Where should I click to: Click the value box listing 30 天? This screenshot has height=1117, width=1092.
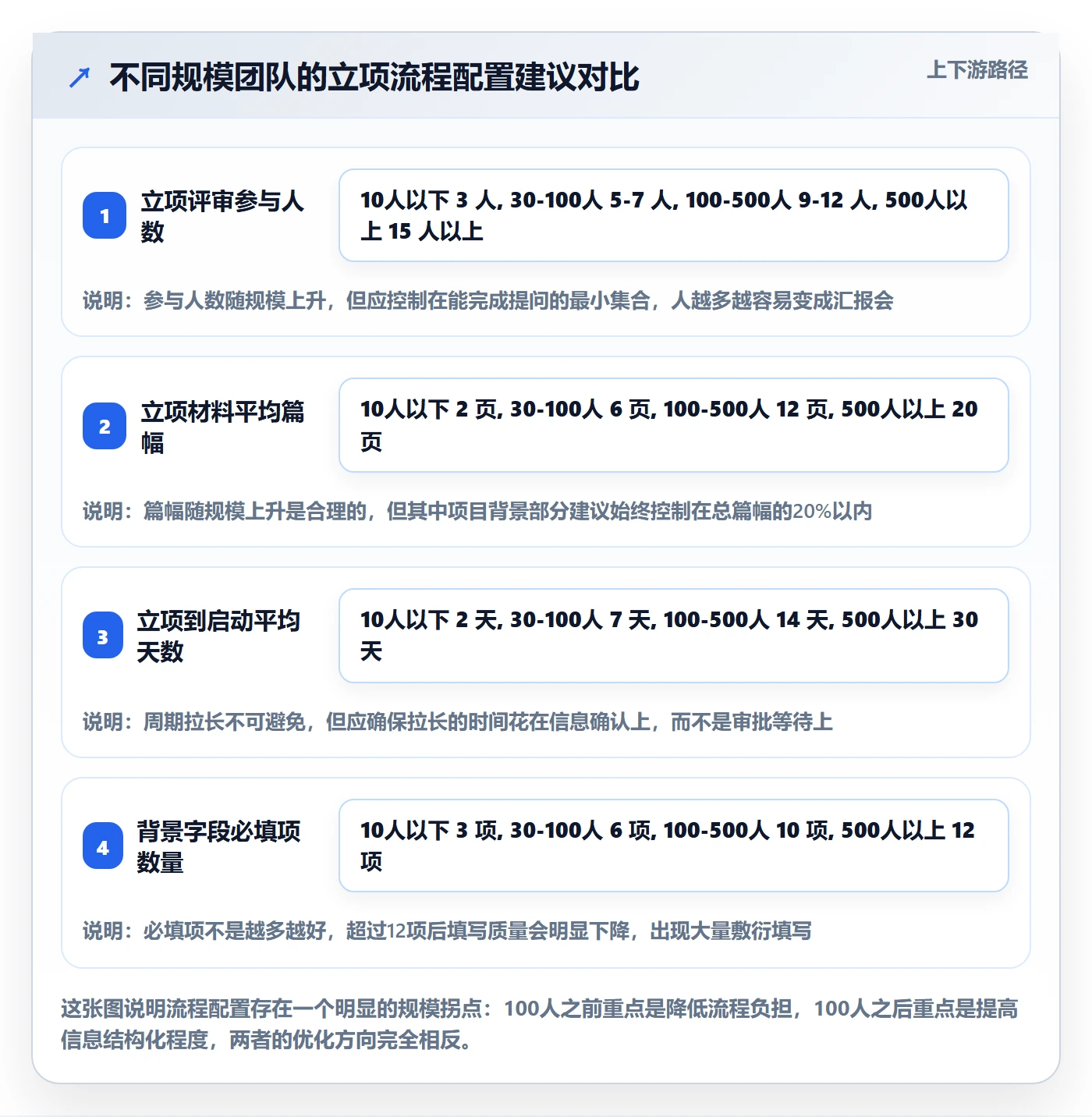674,636
